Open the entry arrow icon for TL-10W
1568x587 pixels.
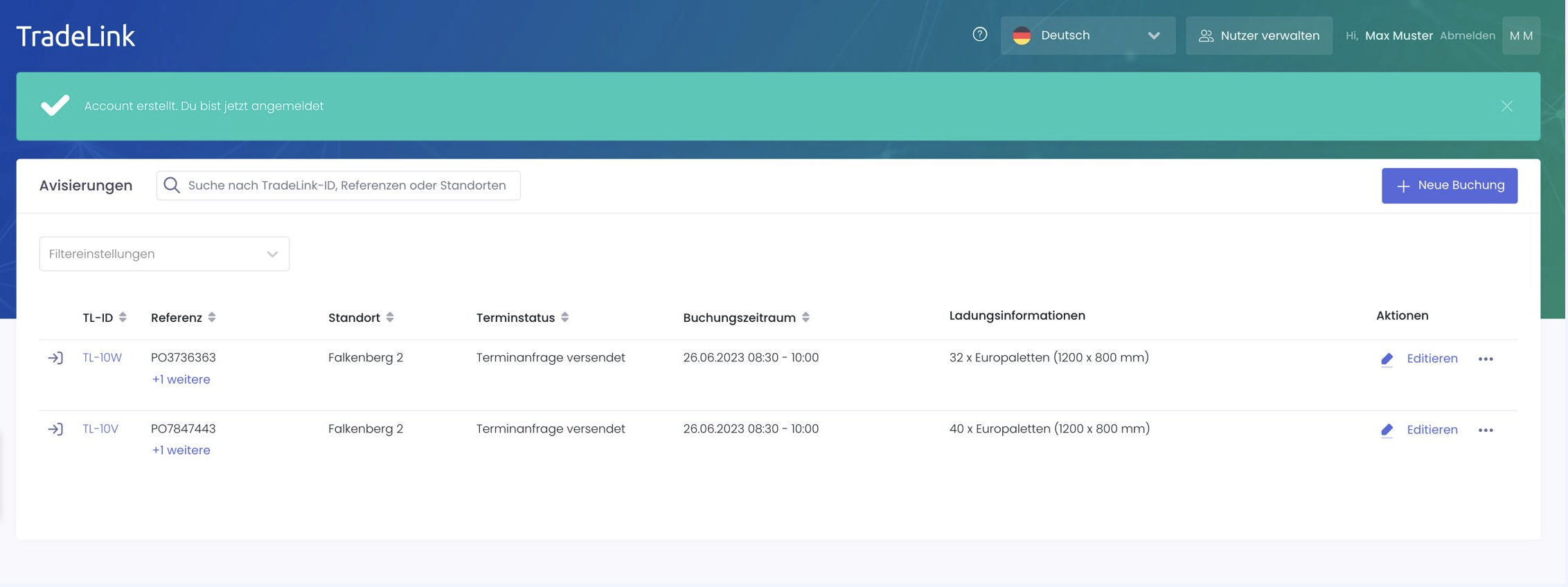(55, 358)
